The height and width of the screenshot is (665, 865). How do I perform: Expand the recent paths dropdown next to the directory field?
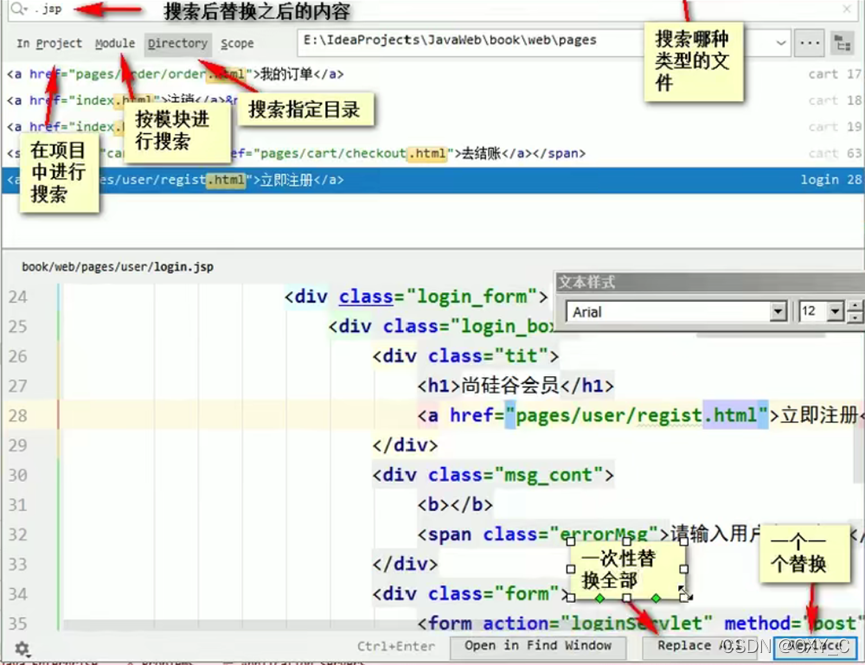click(x=780, y=43)
